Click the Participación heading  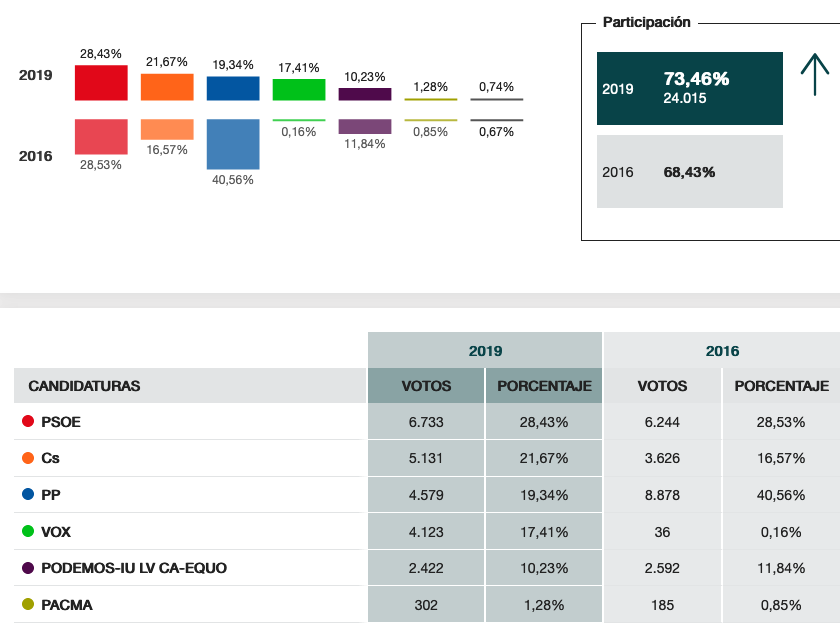(647, 22)
